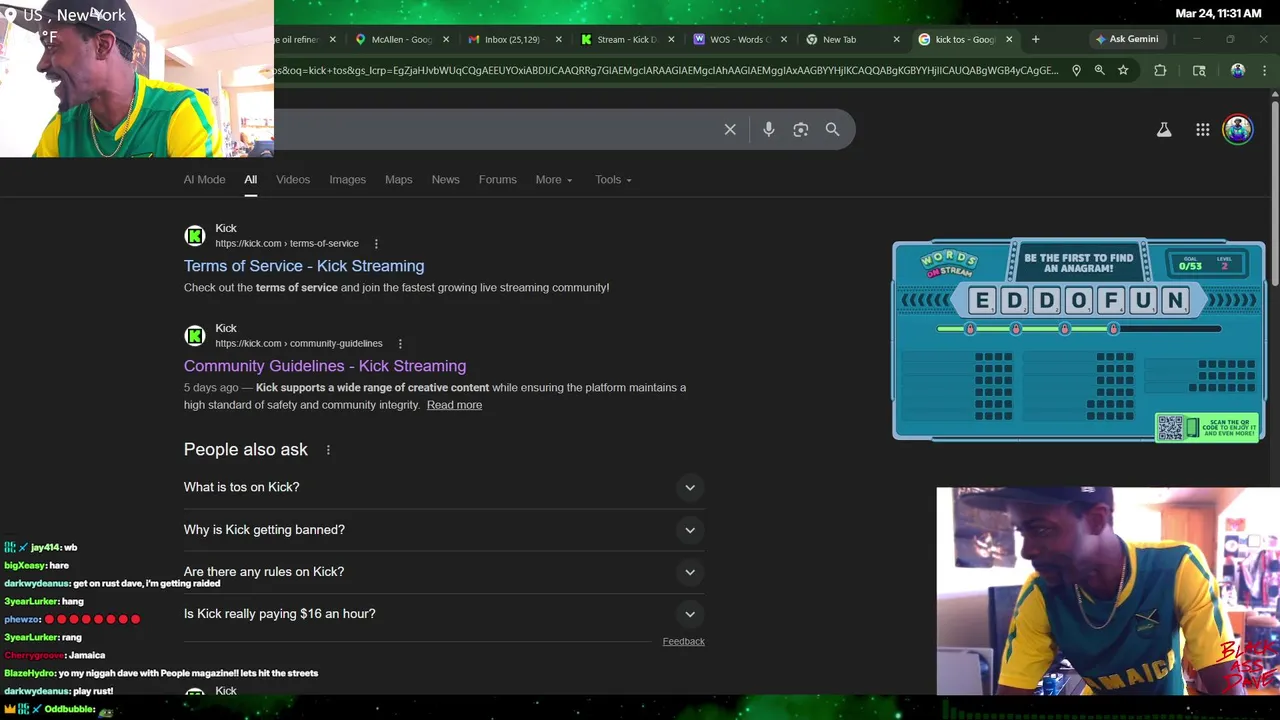Click kick.com terms-of-service URL text
This screenshot has height=720, width=1280.
[x=287, y=244]
